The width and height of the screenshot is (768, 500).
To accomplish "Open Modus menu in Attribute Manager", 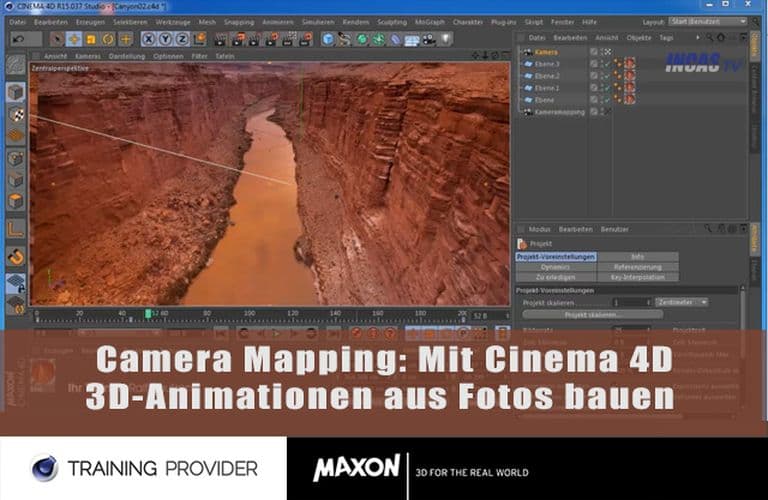I will [x=540, y=229].
